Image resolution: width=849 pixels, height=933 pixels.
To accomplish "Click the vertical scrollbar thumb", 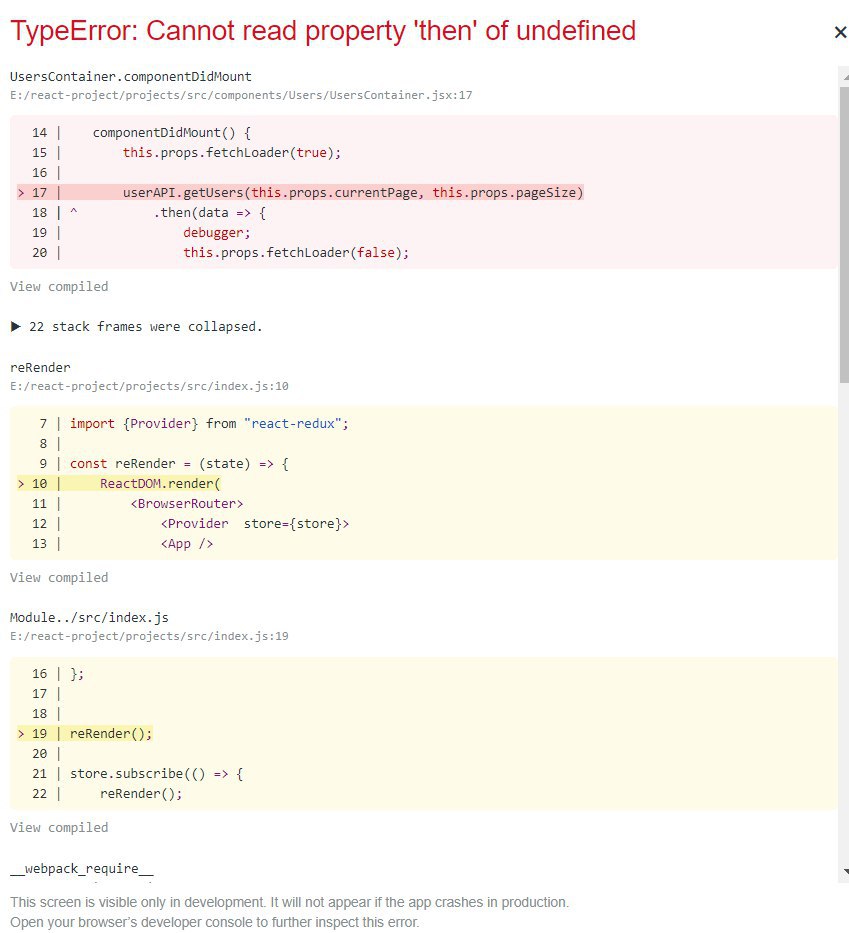I will point(843,230).
